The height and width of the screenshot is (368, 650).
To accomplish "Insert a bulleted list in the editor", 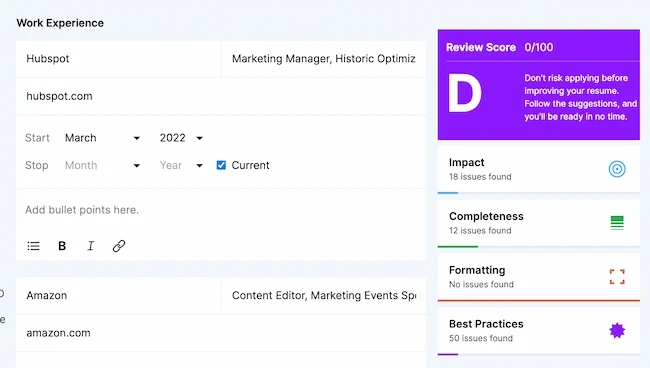I will click(34, 246).
